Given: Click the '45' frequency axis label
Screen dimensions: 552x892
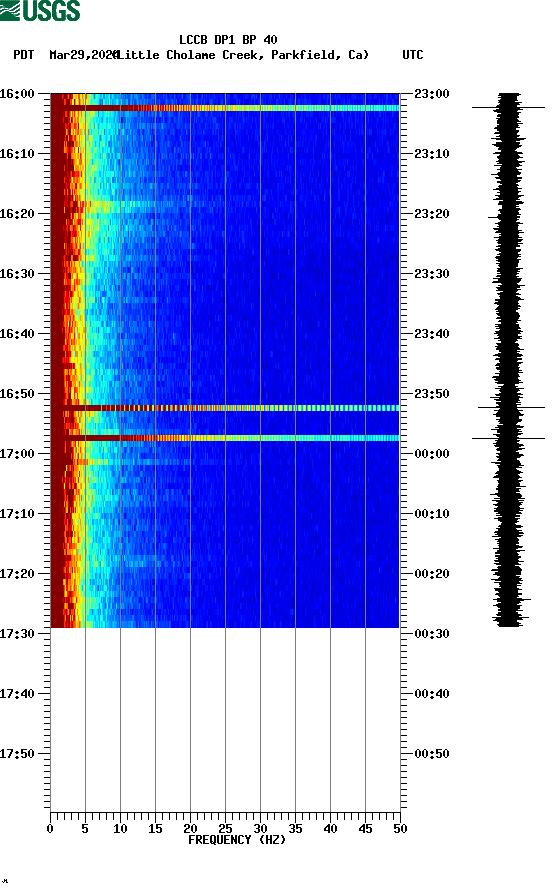Looking at the screenshot, I should pos(365,829).
